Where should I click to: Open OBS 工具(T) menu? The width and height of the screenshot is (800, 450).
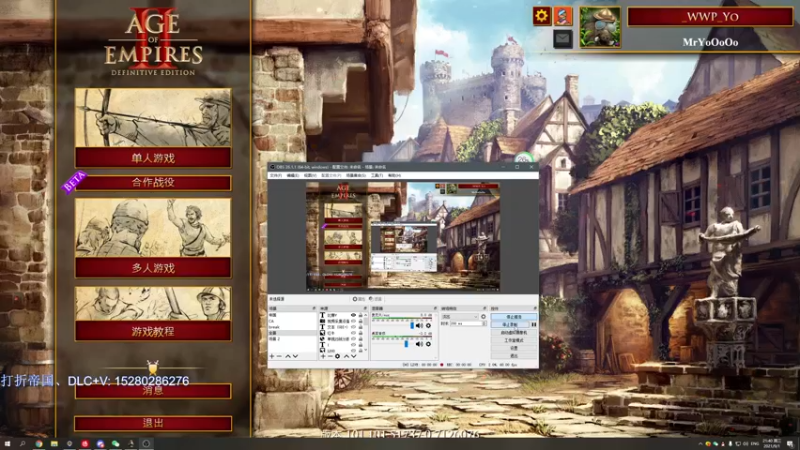pyautogui.click(x=377, y=175)
